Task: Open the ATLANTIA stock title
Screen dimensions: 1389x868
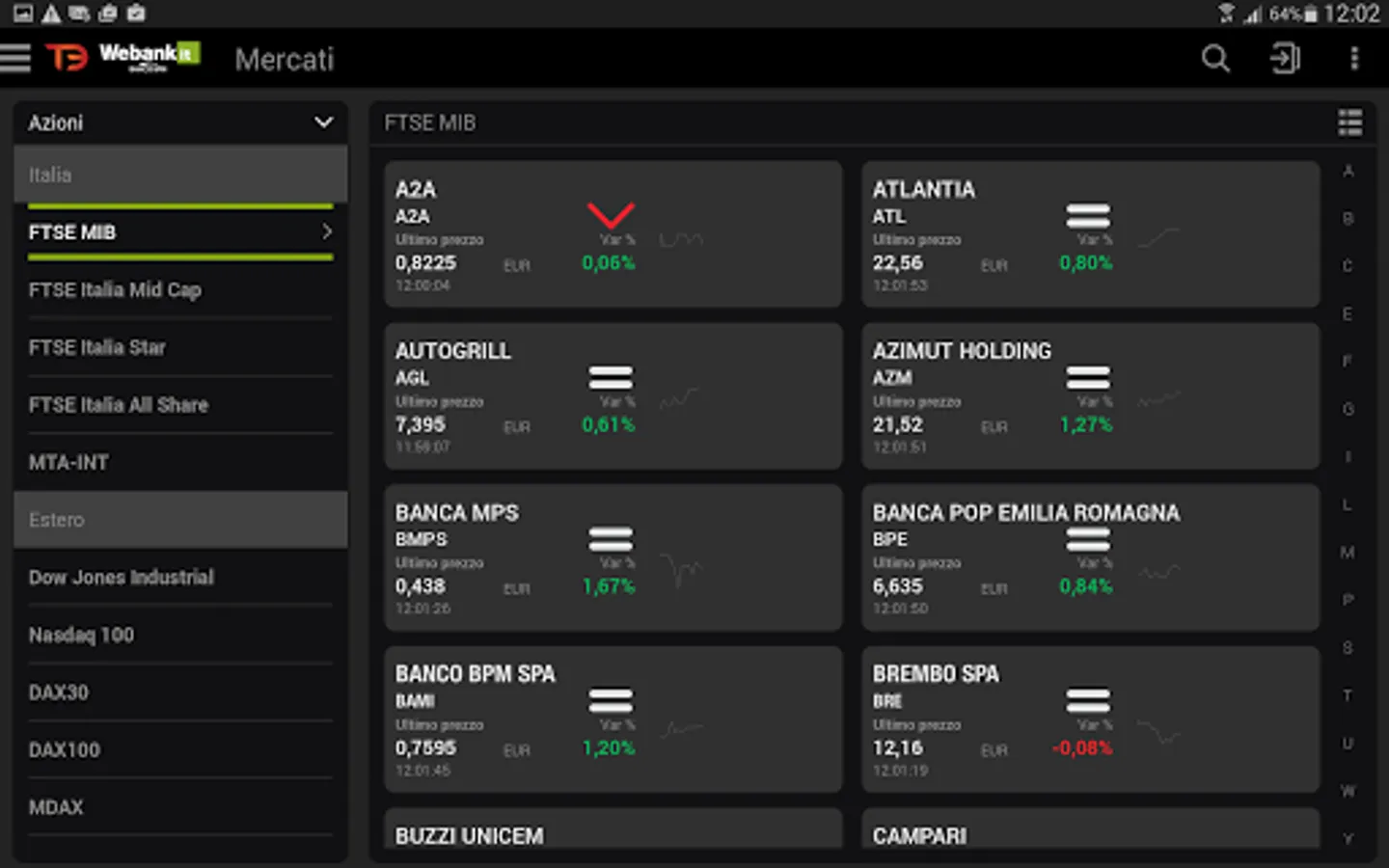Action: [x=923, y=190]
